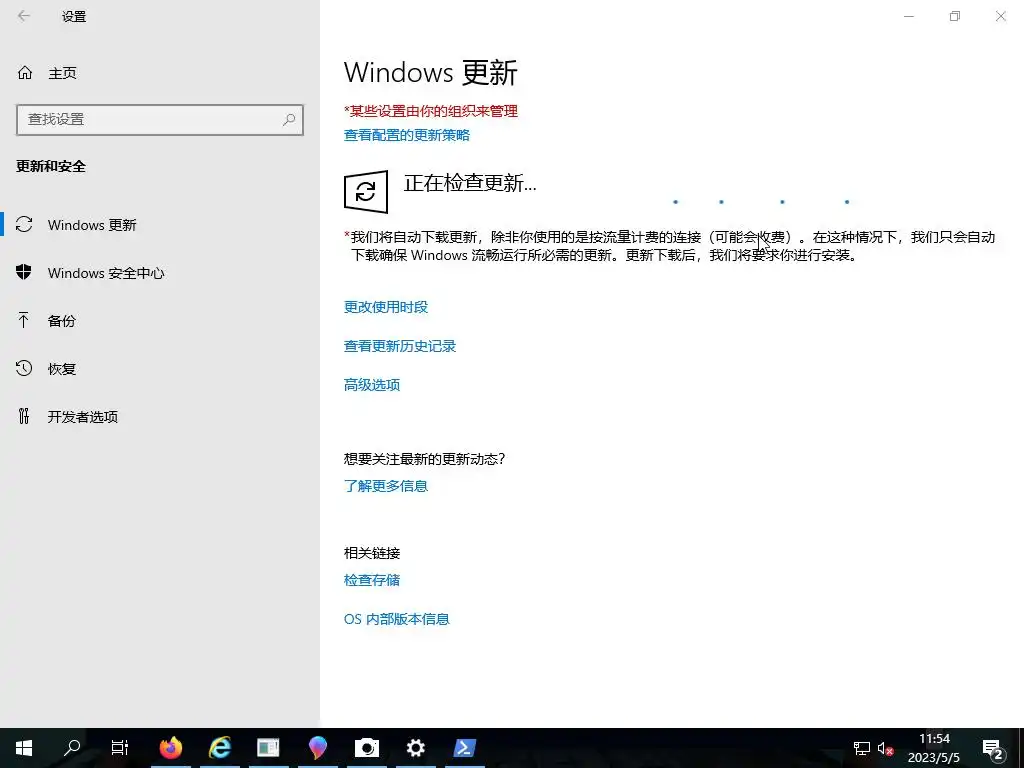Open 查看配置的更新策略 link
The width and height of the screenshot is (1024, 768).
coord(407,135)
